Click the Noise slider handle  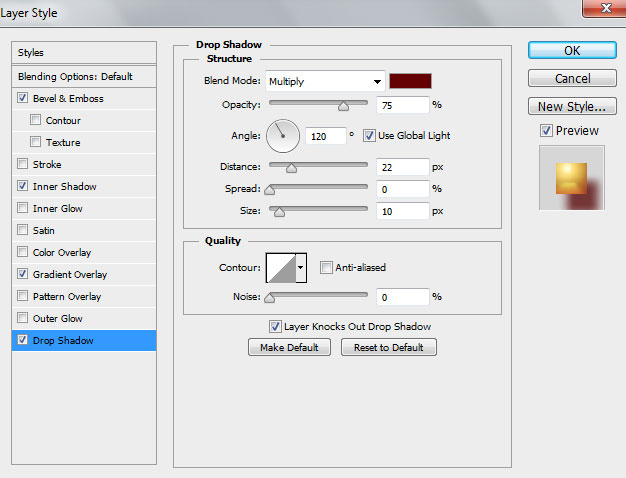(x=270, y=298)
